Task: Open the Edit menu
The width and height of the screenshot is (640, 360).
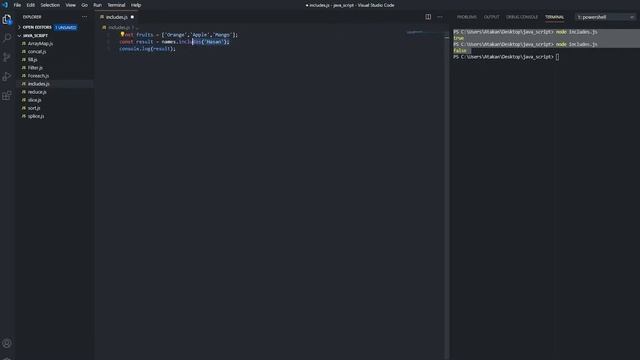Action: [x=31, y=5]
